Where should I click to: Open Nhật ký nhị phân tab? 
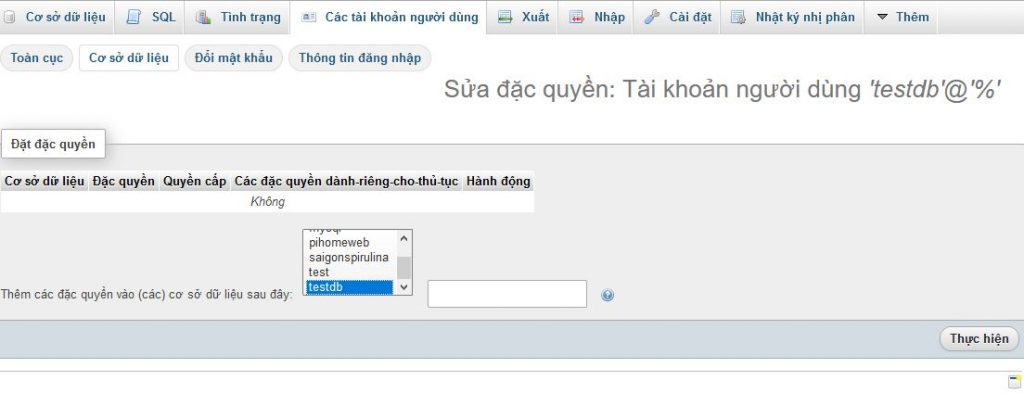(x=792, y=17)
